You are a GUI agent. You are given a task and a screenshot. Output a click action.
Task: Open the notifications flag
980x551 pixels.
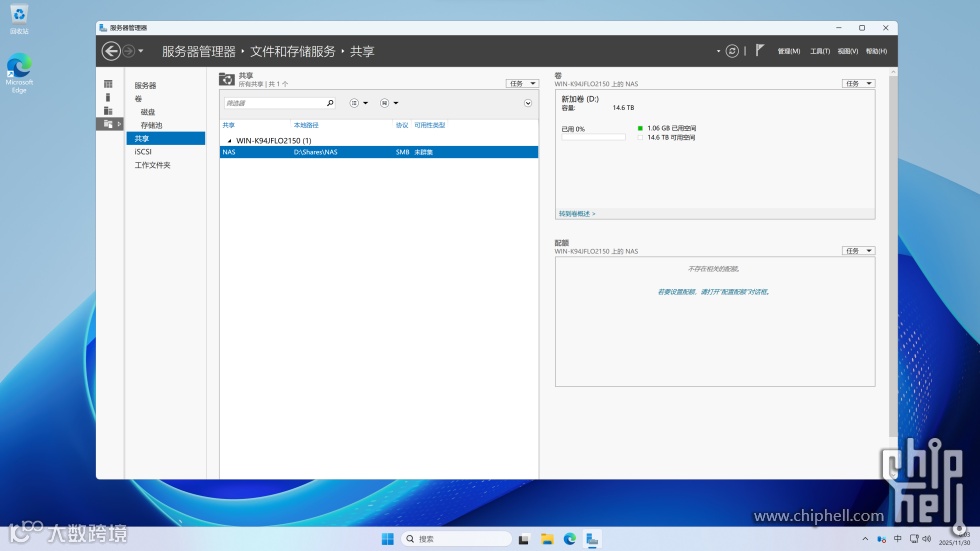(x=759, y=51)
